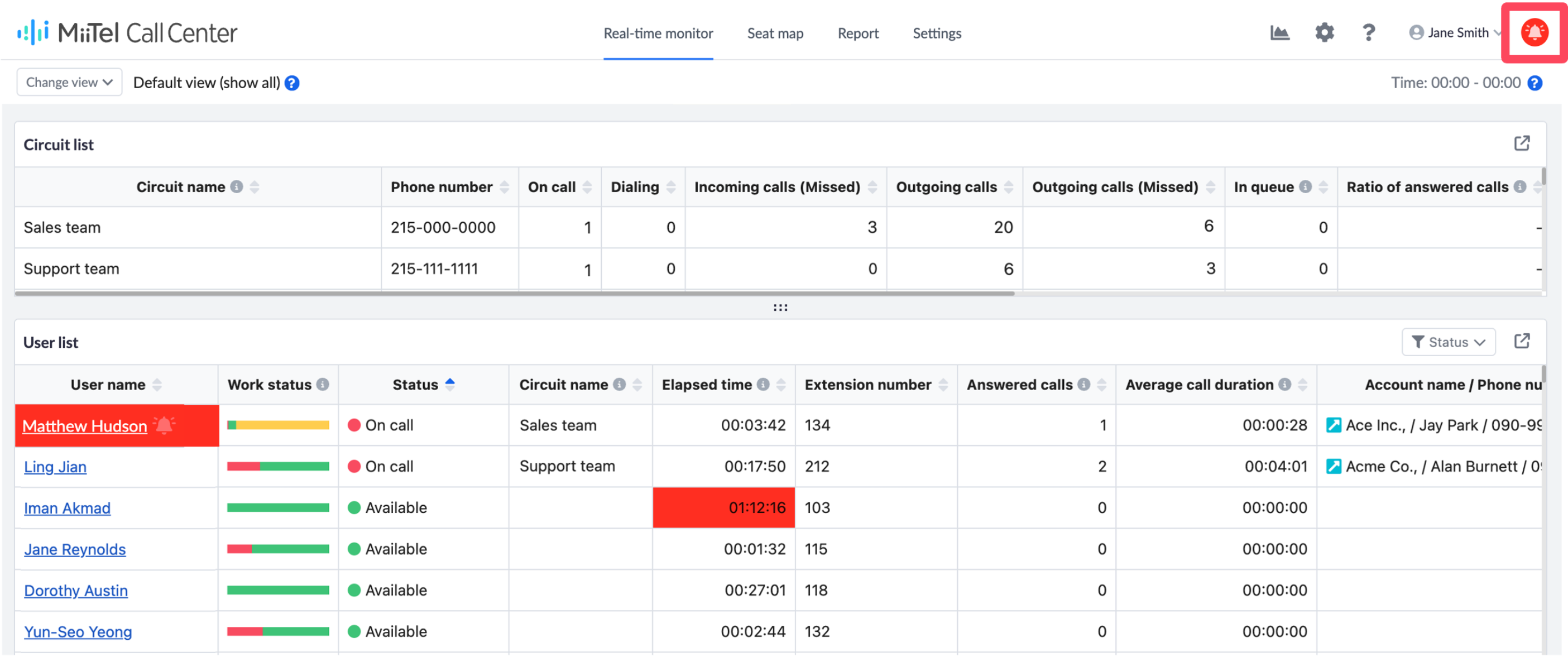Click horizontal scrollbar under Circuit list
1568x657 pixels.
pyautogui.click(x=514, y=294)
